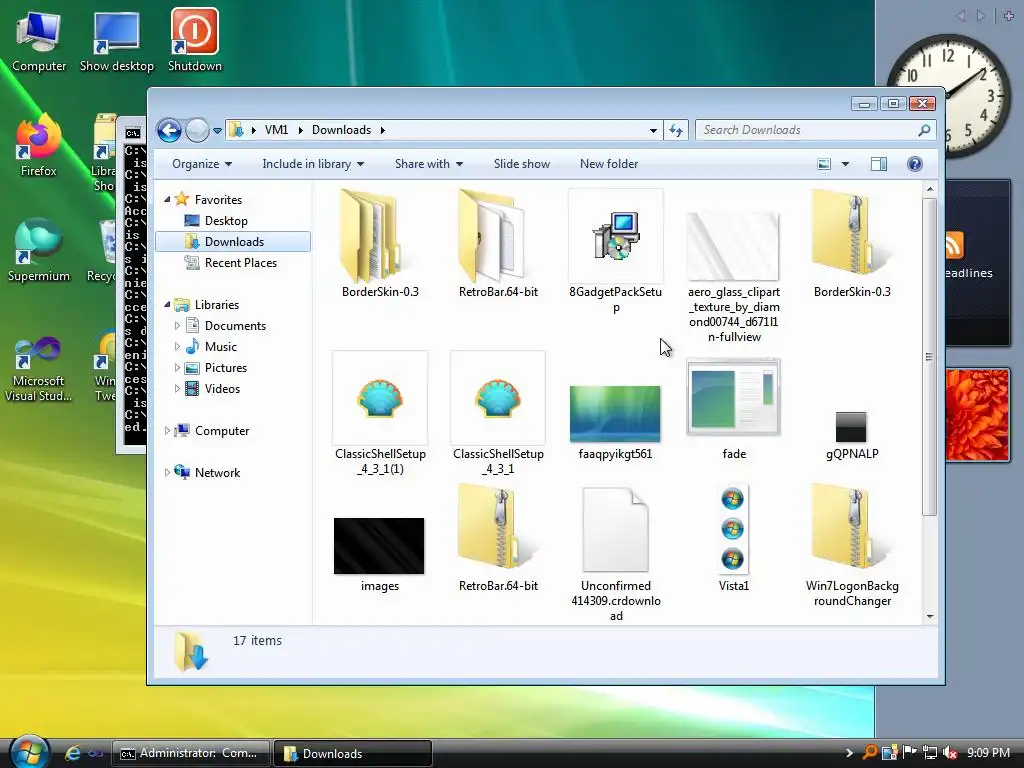Open Microsoft Visual Studio desktop shortcut

(38, 370)
